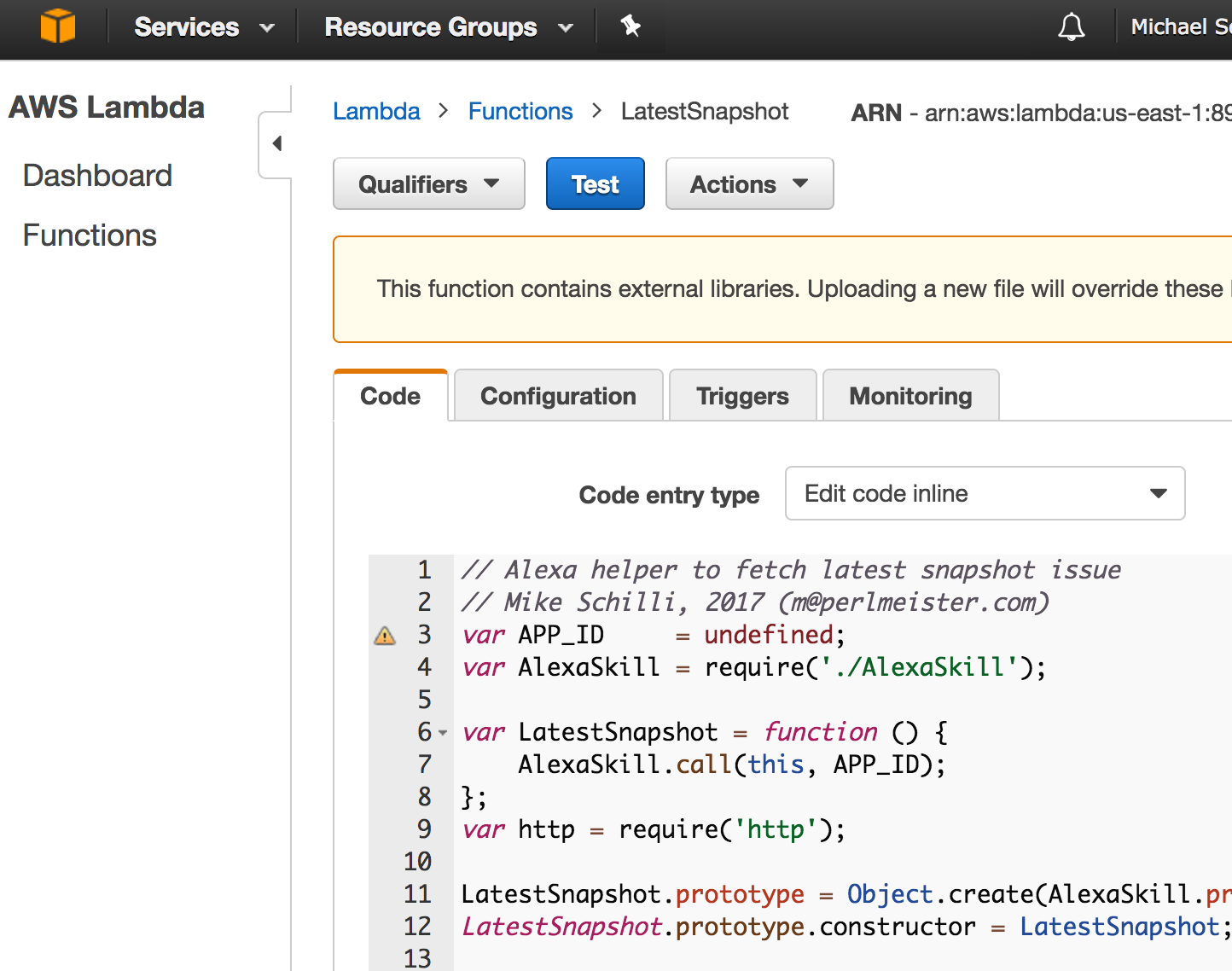Switch to the Code tab
1232x971 pixels.
tap(390, 396)
